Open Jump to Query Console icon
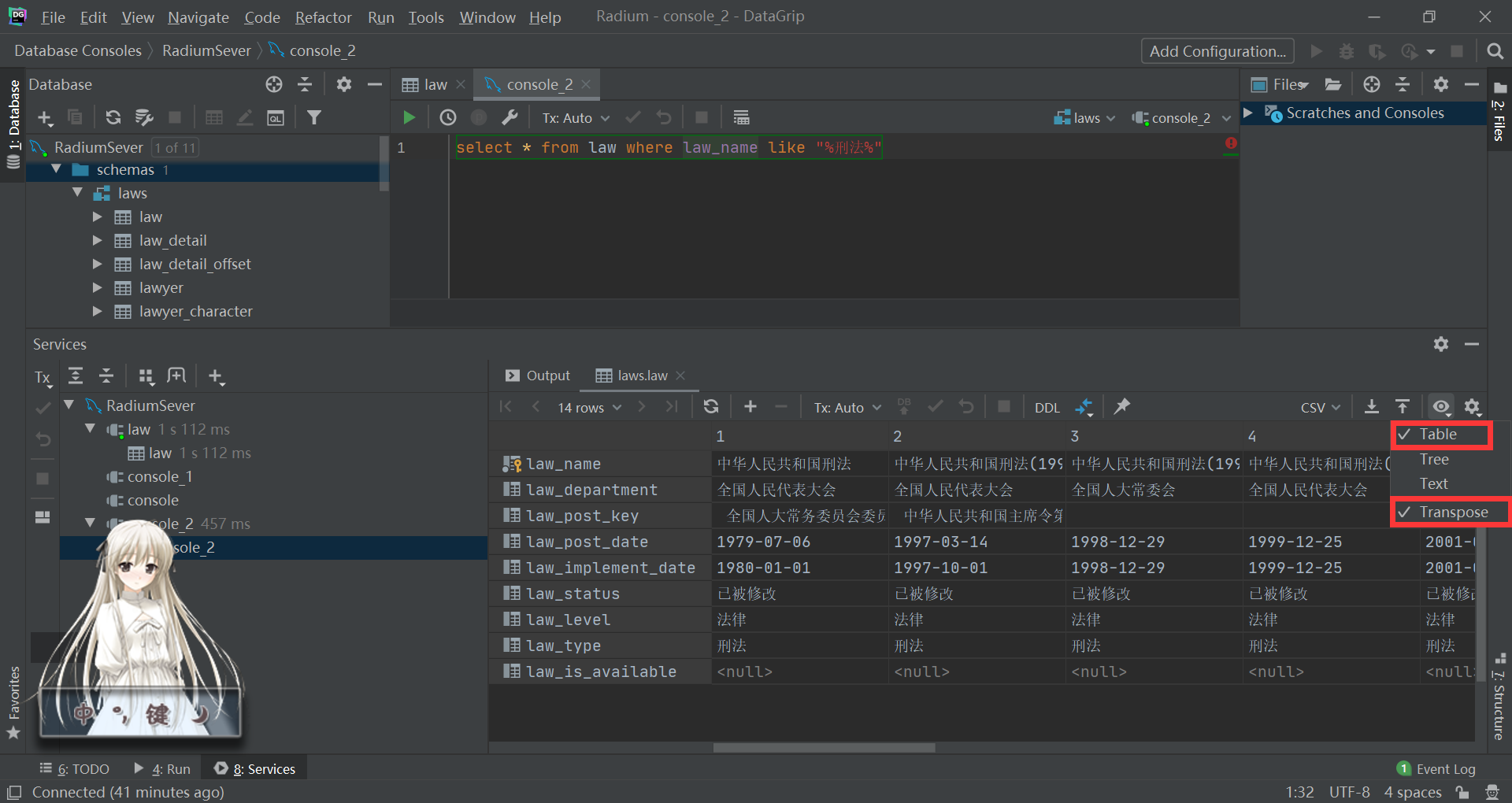Viewport: 1512px width, 803px height. [x=276, y=117]
